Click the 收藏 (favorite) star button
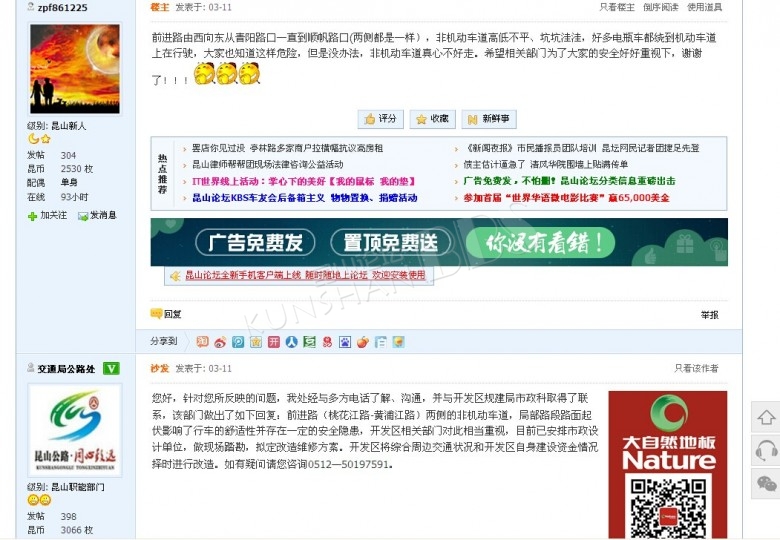Screen dimensions: 780x540 tap(433, 119)
